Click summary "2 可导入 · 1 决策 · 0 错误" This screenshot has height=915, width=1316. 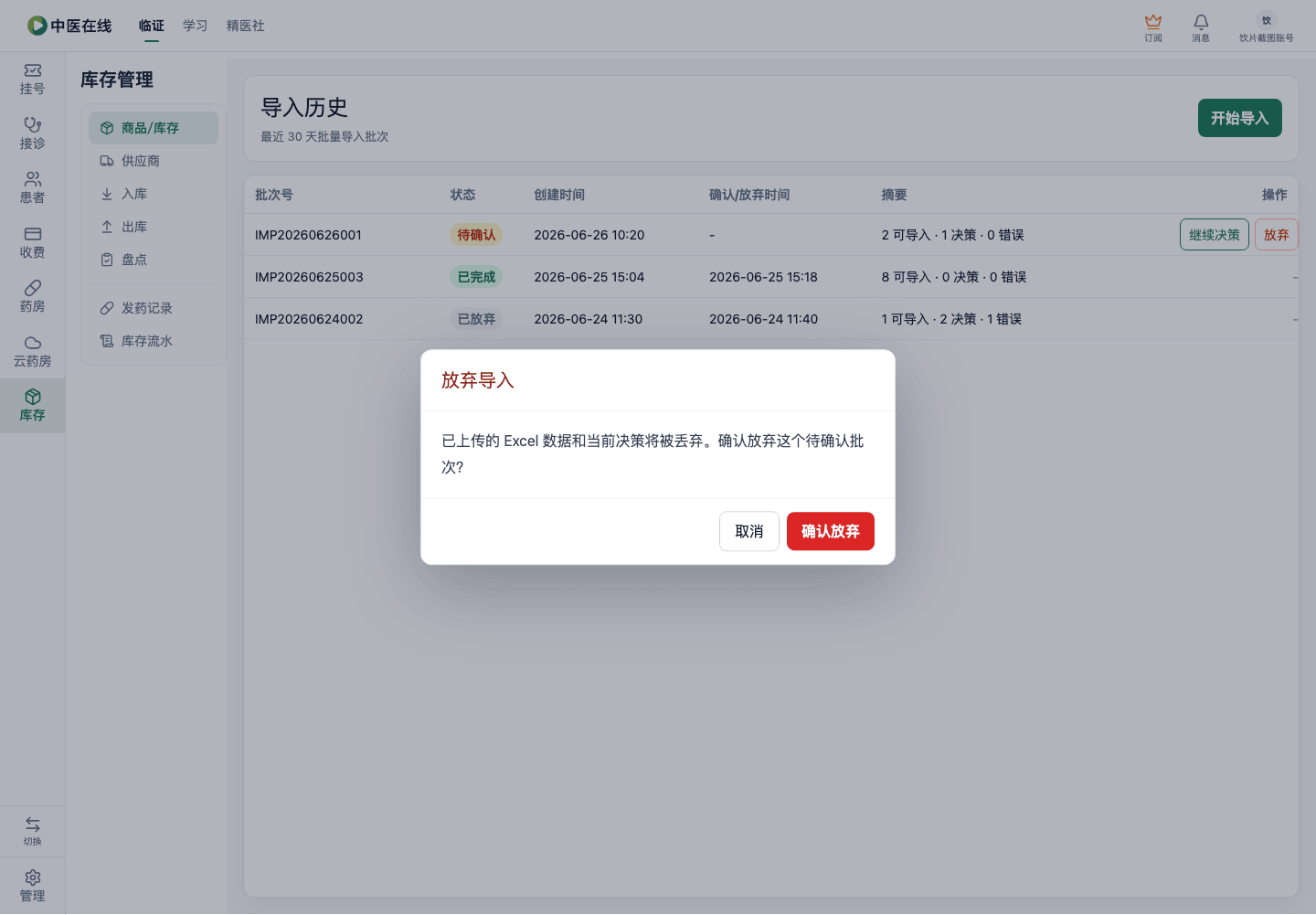pos(953,235)
